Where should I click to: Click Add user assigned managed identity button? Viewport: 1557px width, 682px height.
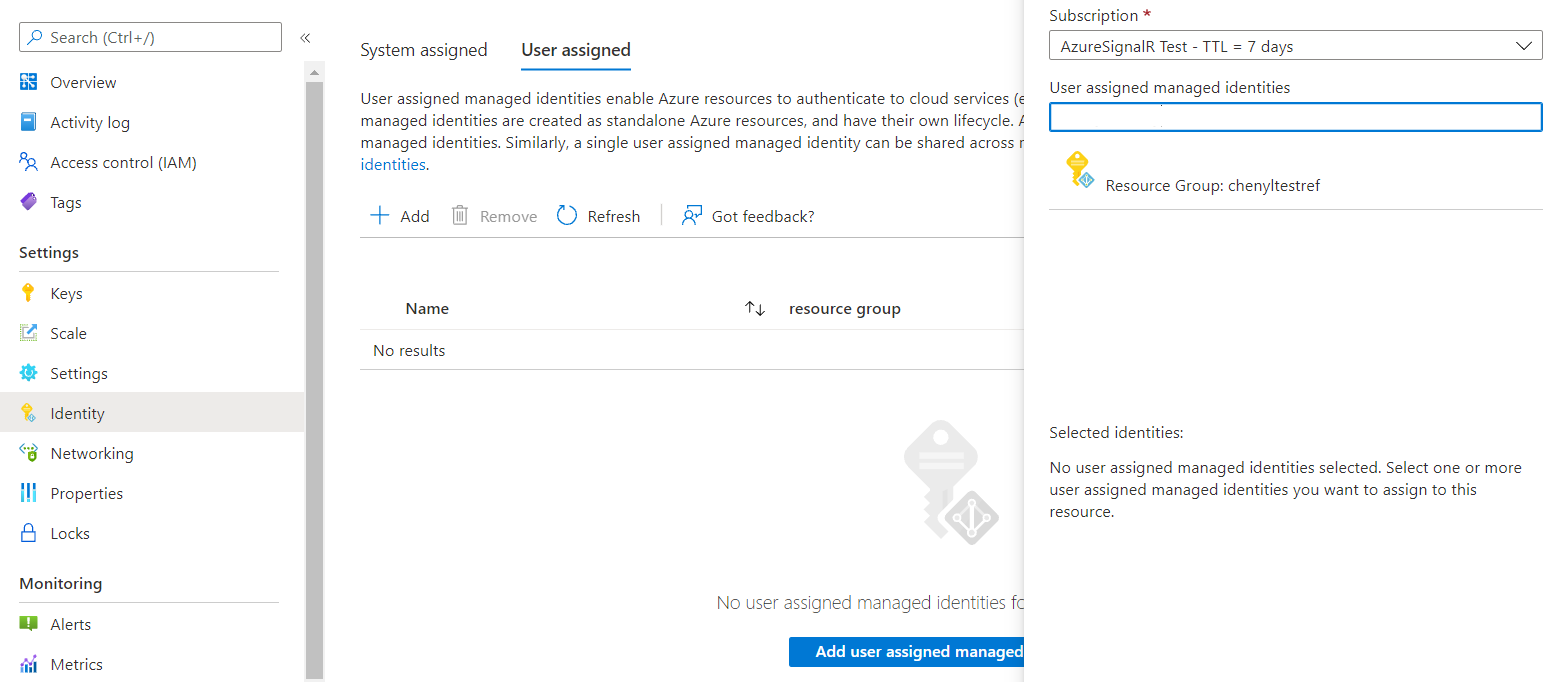tap(906, 651)
